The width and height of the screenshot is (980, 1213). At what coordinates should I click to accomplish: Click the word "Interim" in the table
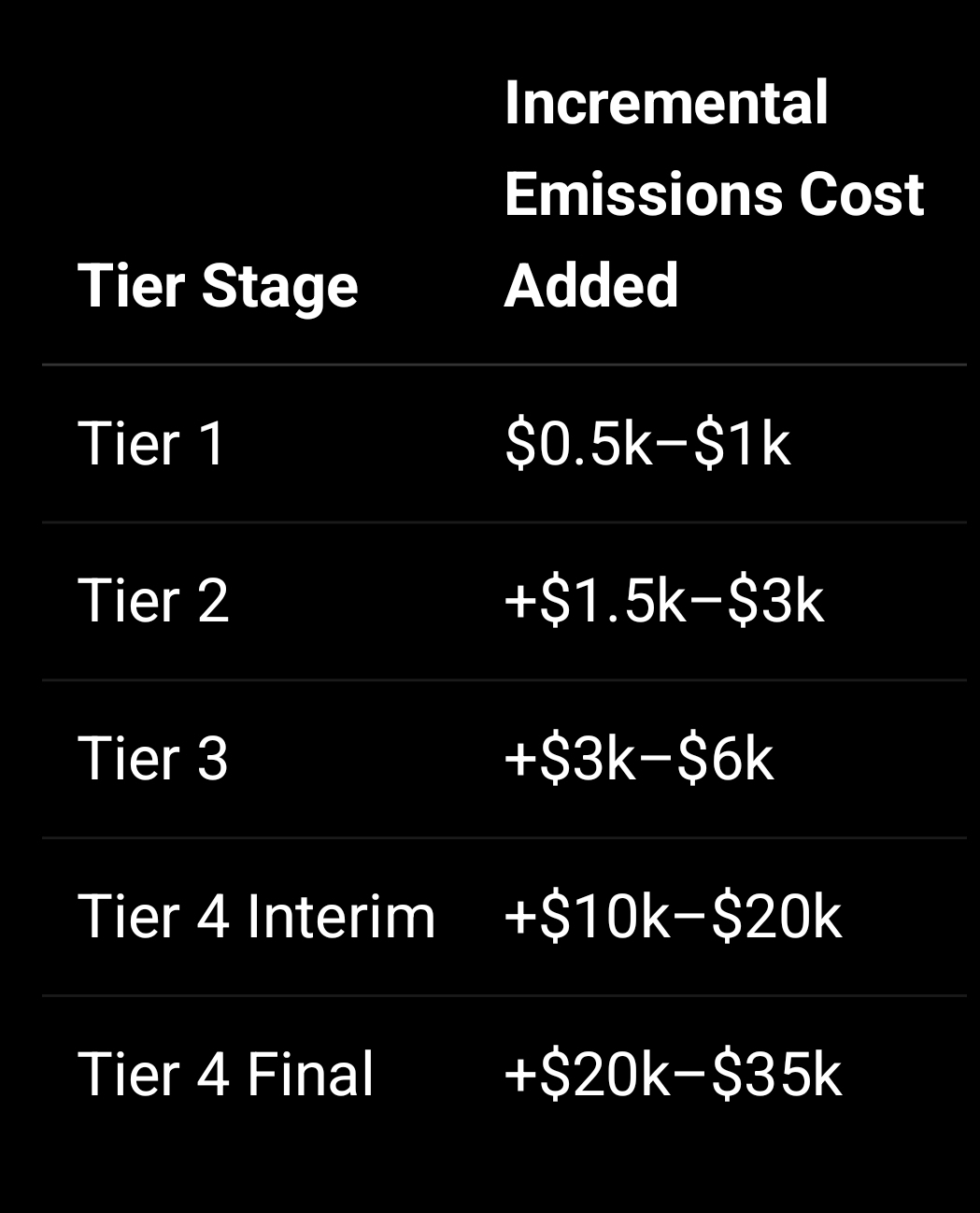(341, 916)
